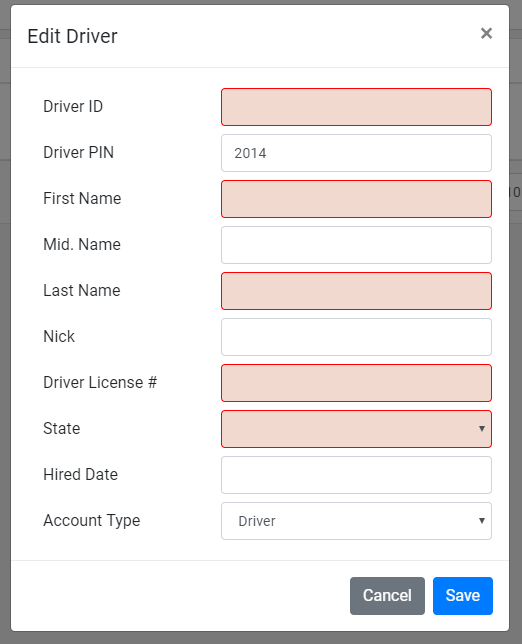Expand the State dropdown arrow
The width and height of the screenshot is (522, 644).
(x=482, y=429)
